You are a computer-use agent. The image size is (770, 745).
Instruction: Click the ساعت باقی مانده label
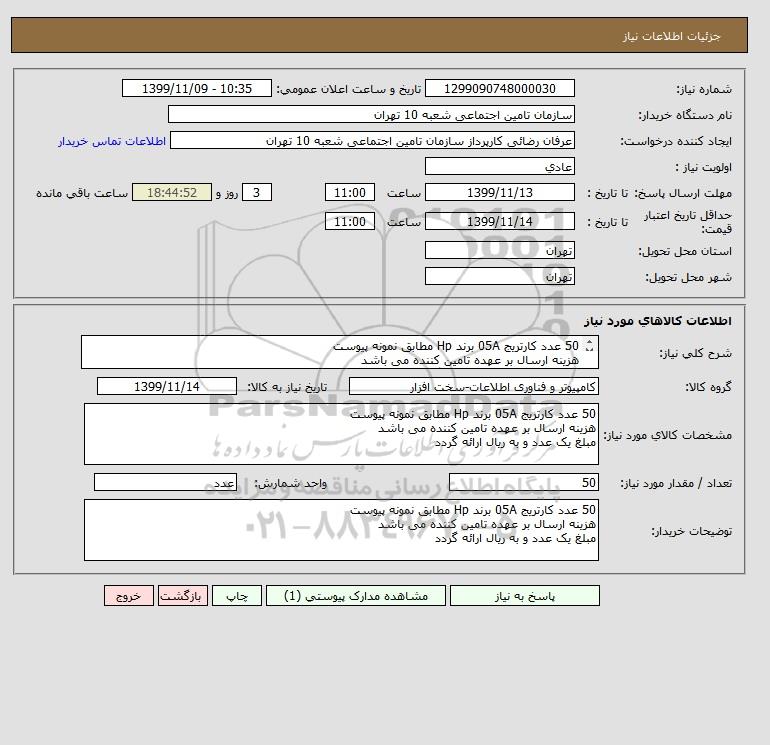(82, 193)
